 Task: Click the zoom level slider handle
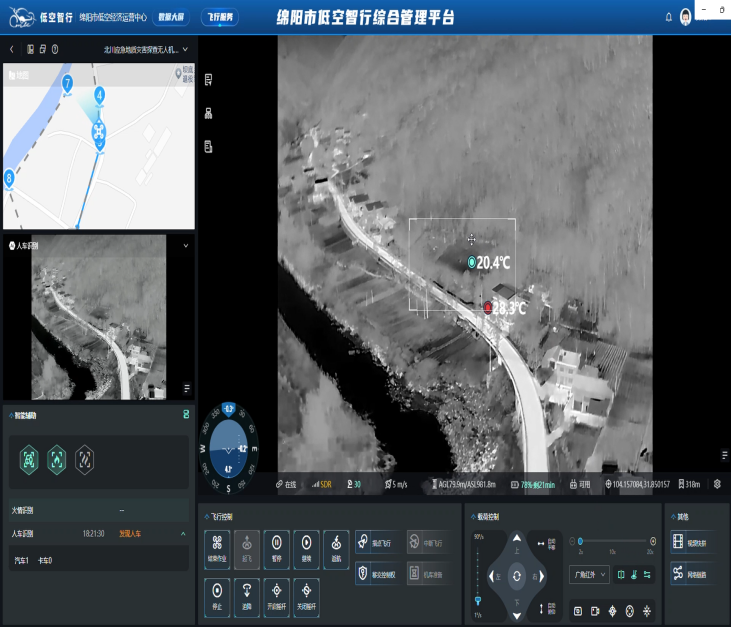(580, 541)
